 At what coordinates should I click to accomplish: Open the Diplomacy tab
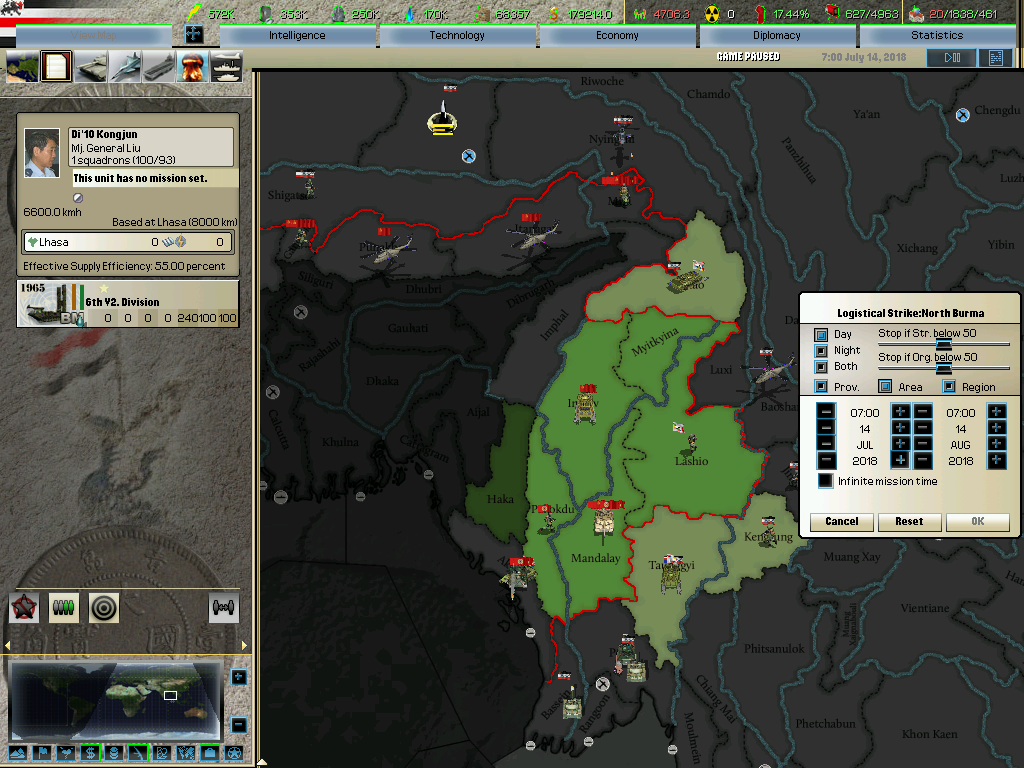click(777, 35)
